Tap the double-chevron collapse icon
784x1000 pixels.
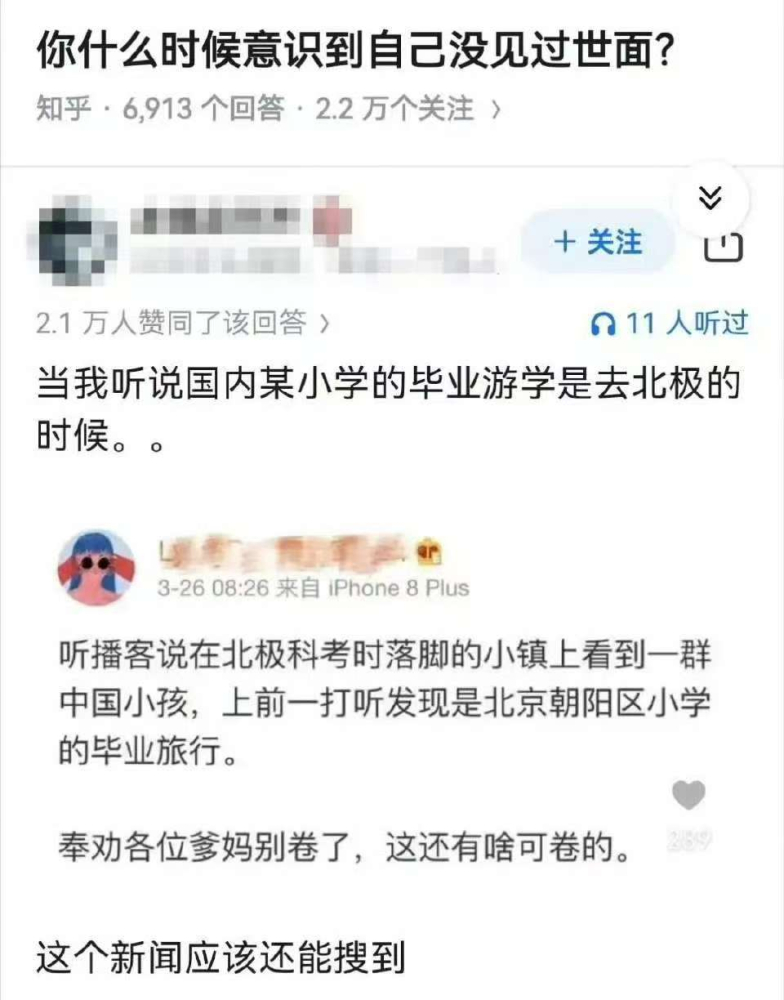(x=710, y=198)
